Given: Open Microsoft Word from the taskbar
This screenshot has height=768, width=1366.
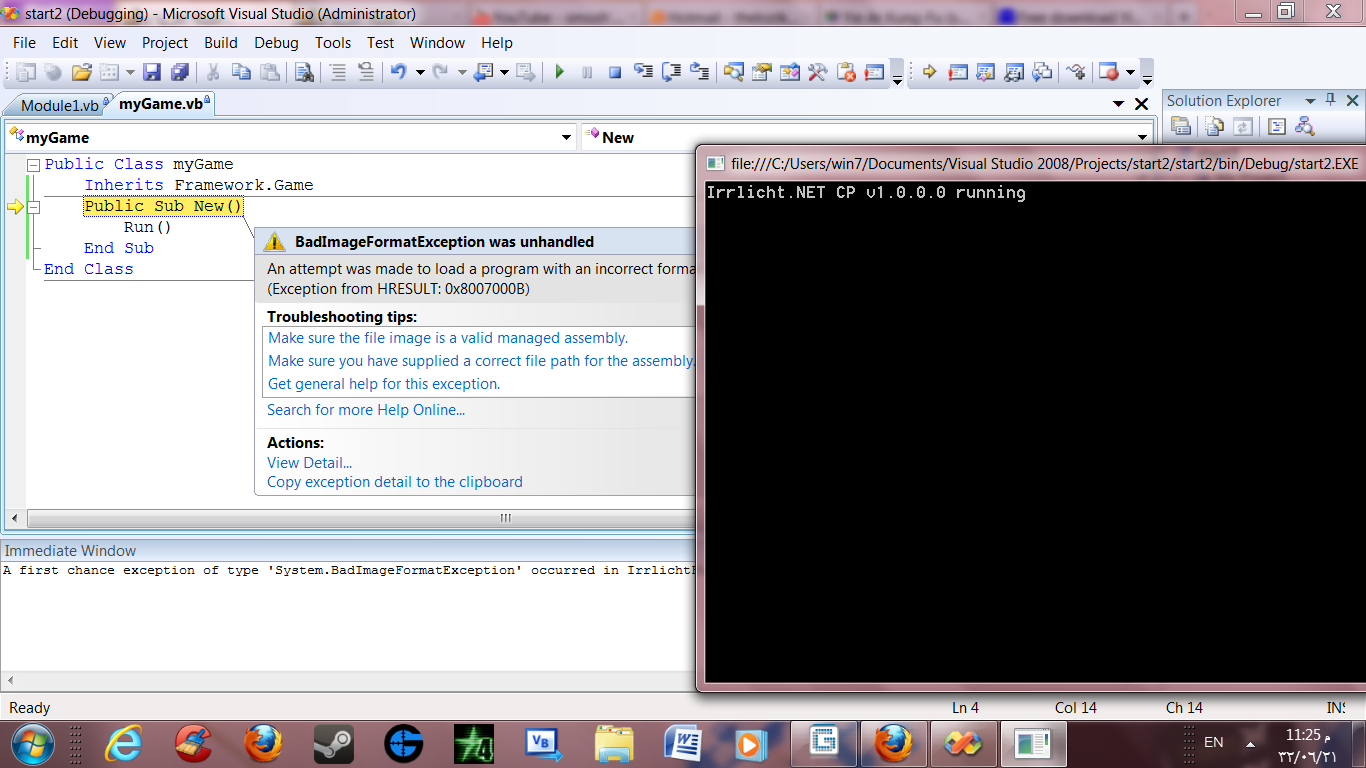Looking at the screenshot, I should point(685,744).
